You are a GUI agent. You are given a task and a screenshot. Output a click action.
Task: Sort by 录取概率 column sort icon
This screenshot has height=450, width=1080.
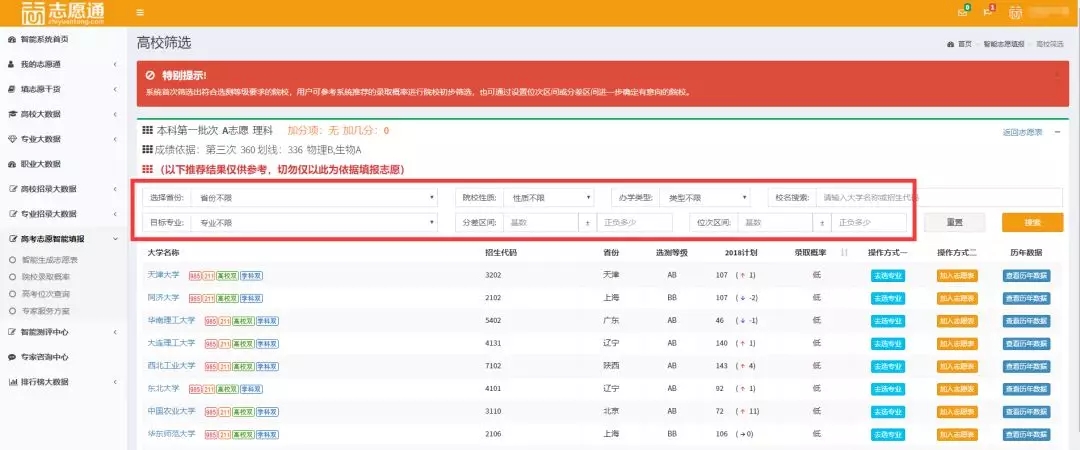[844, 253]
